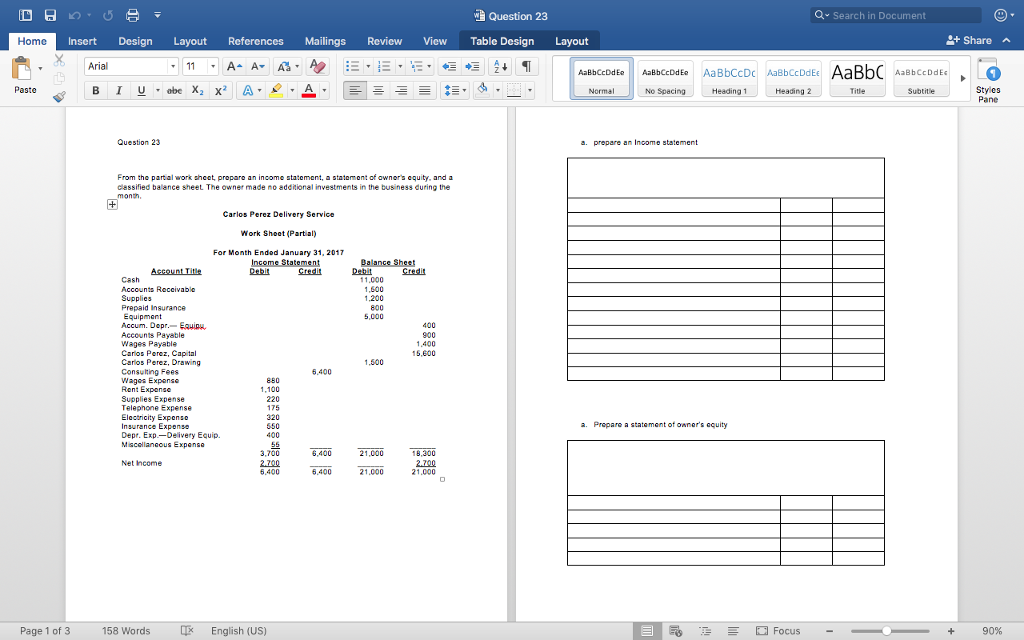Select the Italic formatting icon
The width and height of the screenshot is (1024, 640).
pyautogui.click(x=117, y=89)
